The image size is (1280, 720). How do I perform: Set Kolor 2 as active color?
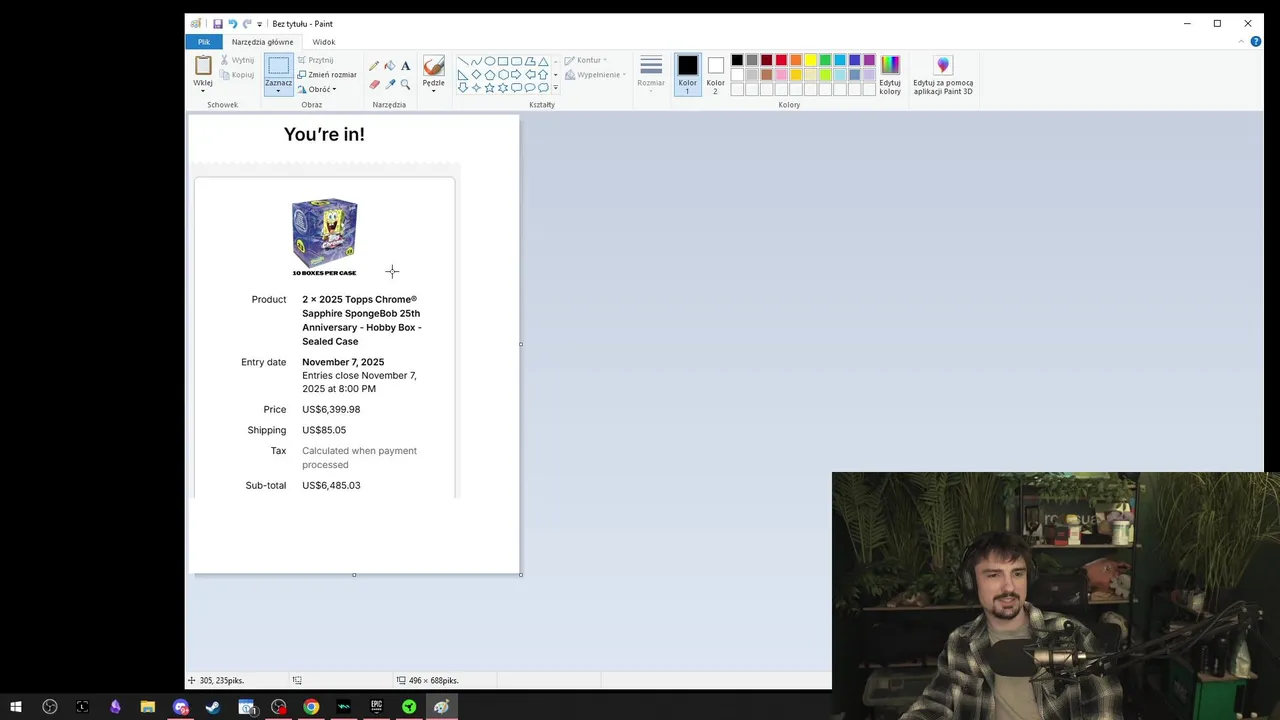715,74
